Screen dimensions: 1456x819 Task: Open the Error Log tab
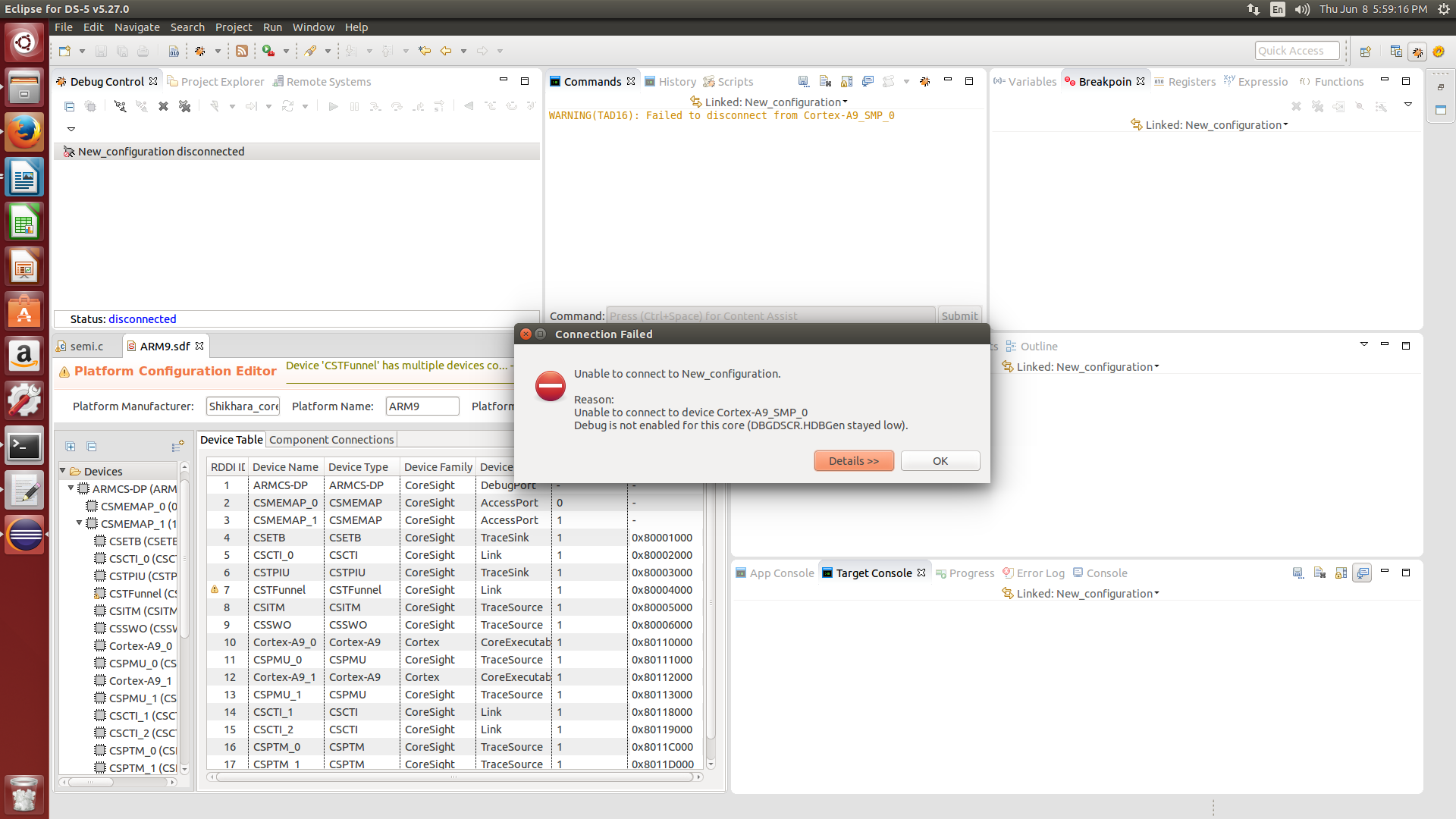(1033, 573)
